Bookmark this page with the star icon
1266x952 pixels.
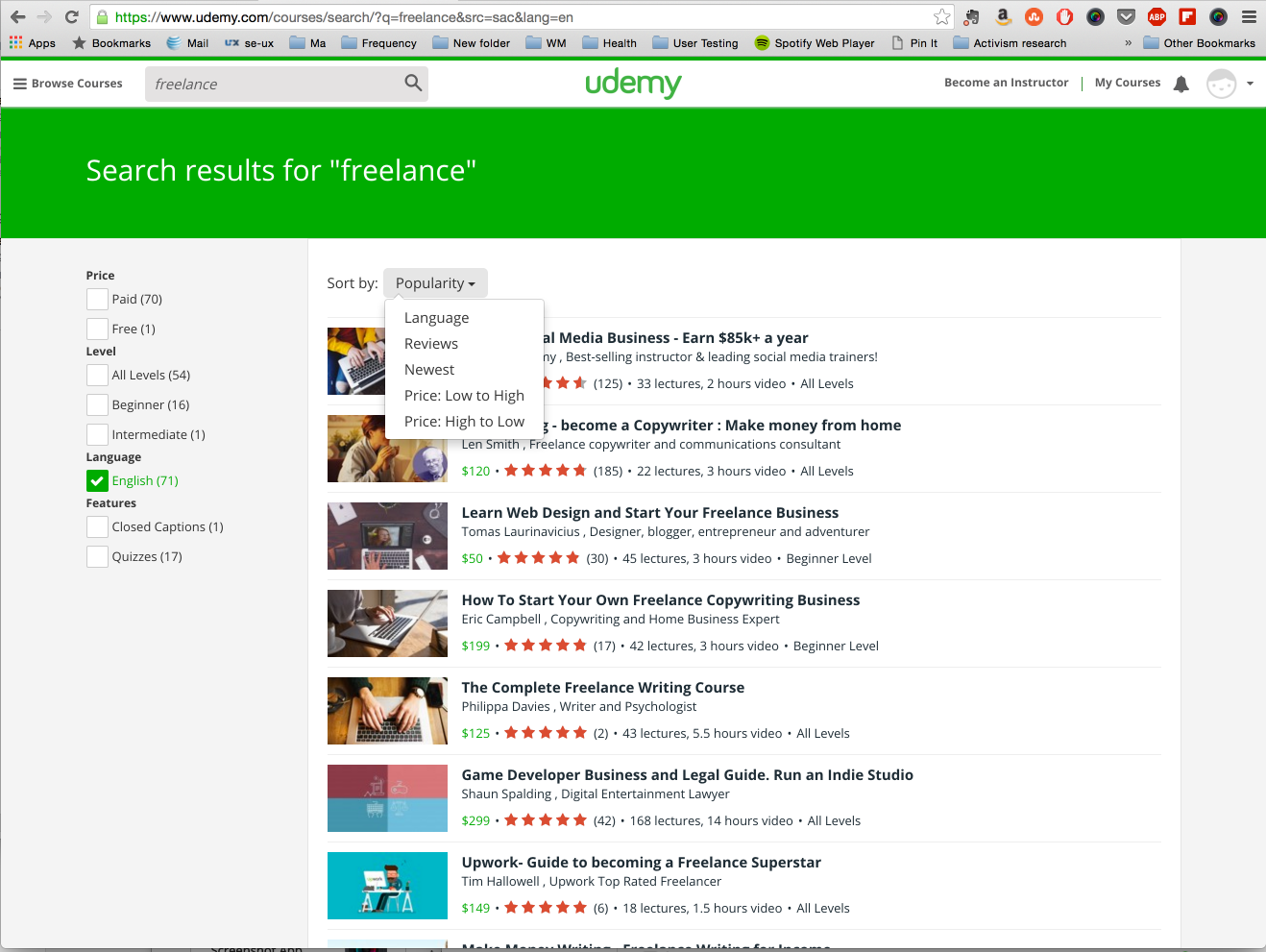click(942, 17)
